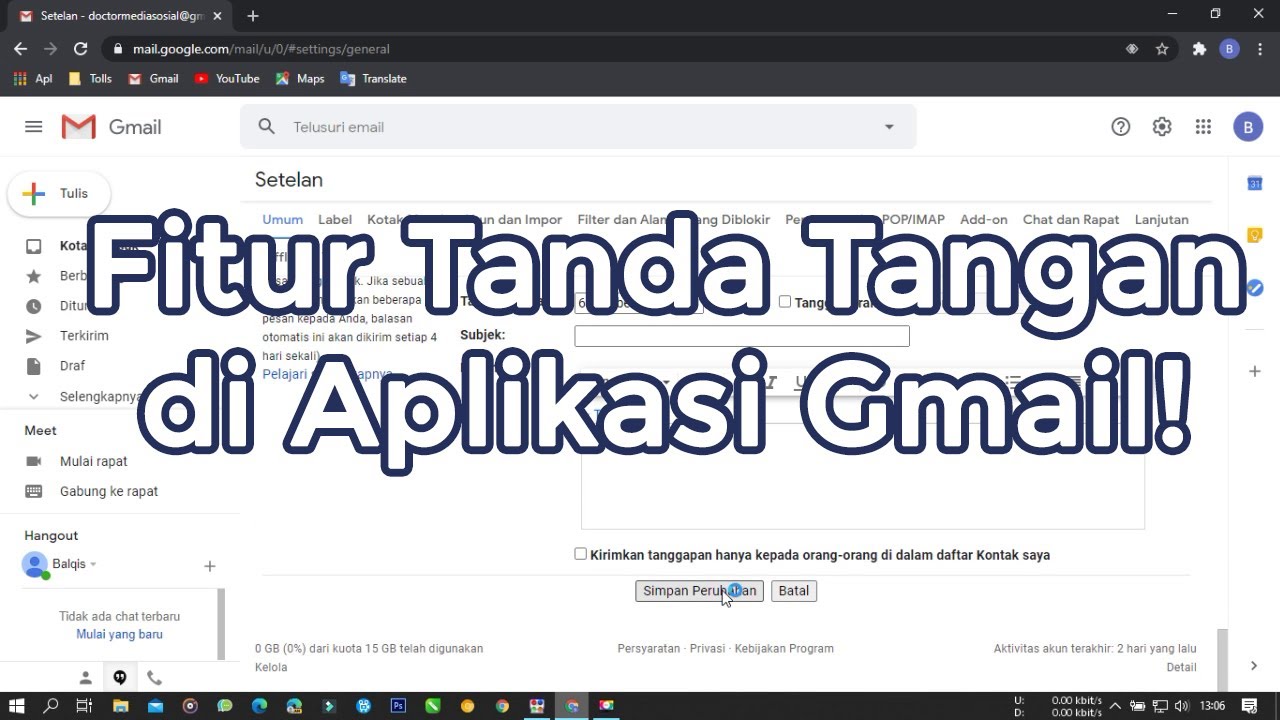Open the Chrome extensions puzzle icon
The image size is (1280, 720).
coord(1199,48)
